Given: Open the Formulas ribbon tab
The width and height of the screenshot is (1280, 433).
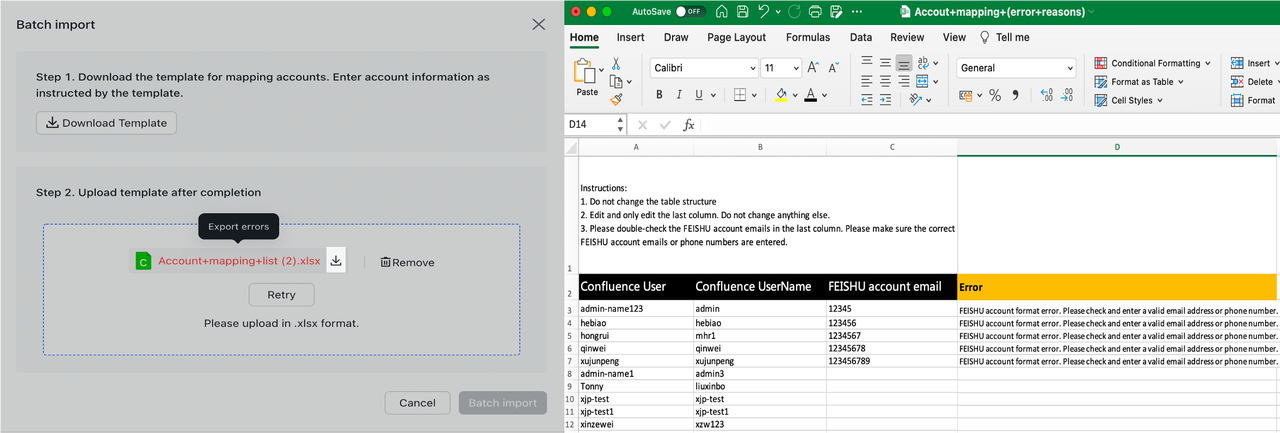Looking at the screenshot, I should [x=807, y=37].
